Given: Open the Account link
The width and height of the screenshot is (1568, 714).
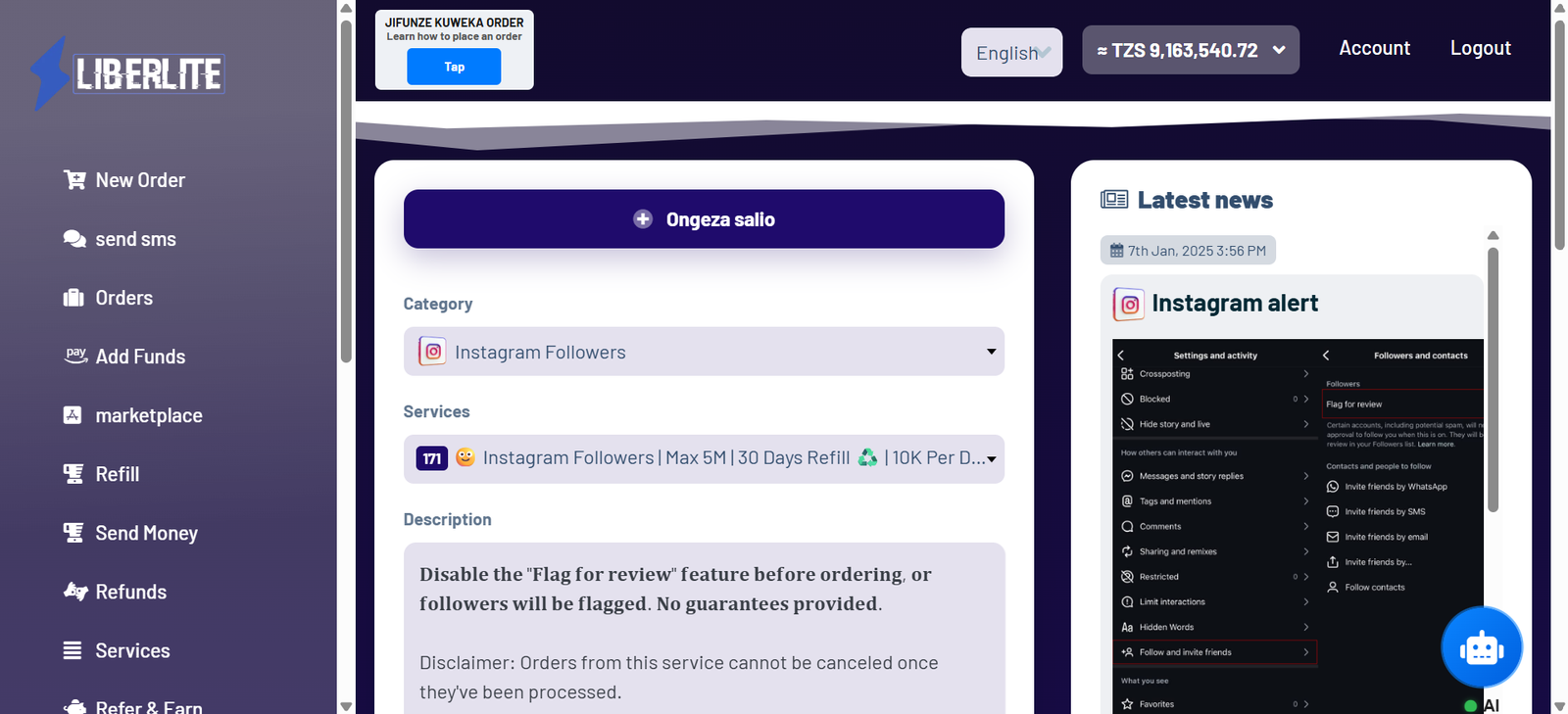Looking at the screenshot, I should (x=1374, y=48).
